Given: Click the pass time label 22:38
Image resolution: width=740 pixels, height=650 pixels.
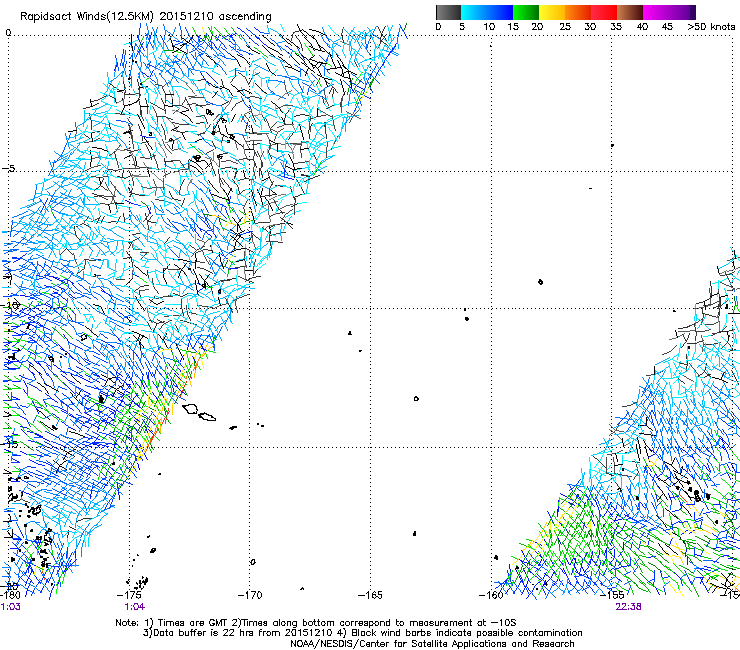Looking at the screenshot, I should click(628, 607).
